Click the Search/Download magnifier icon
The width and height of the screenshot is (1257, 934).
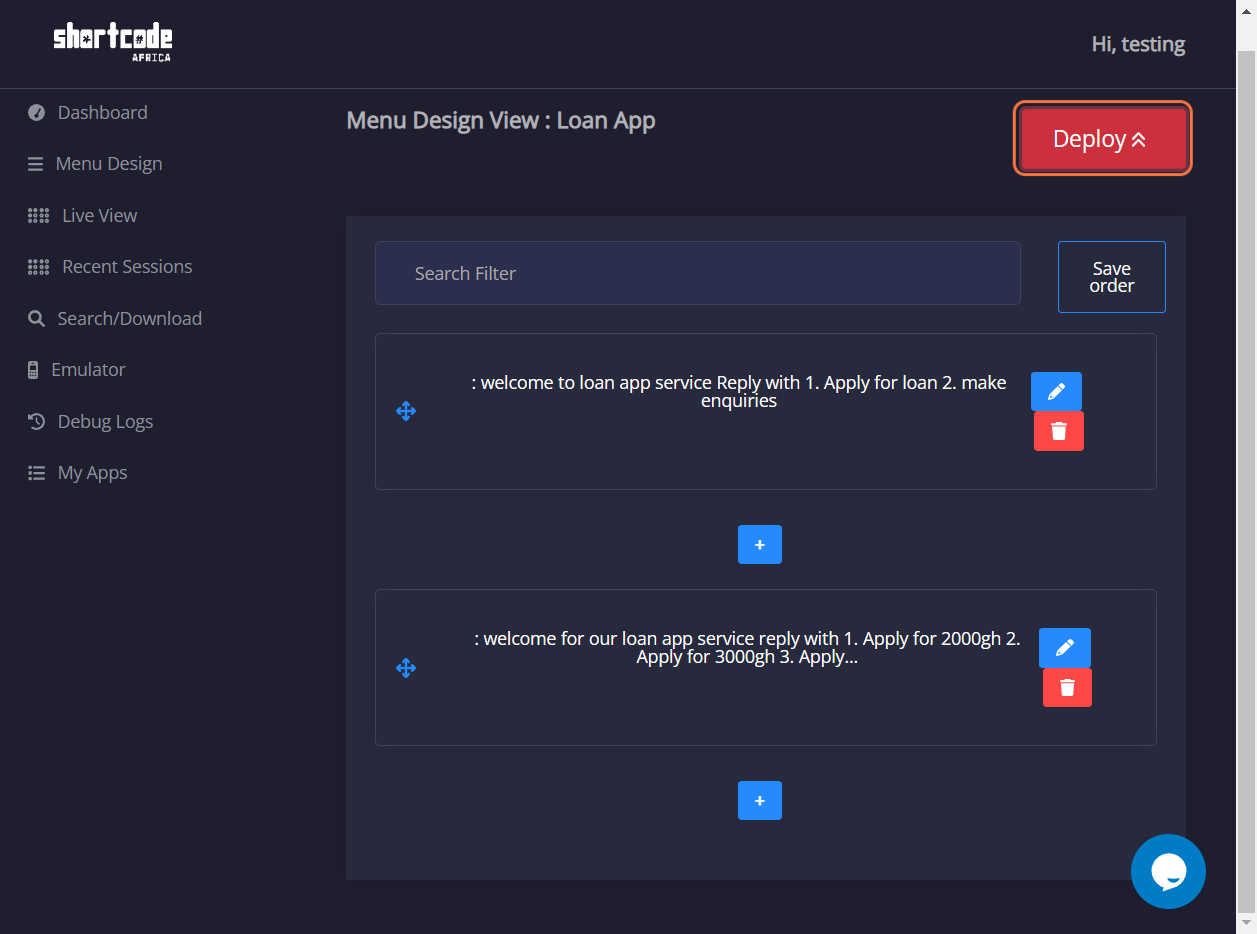pyautogui.click(x=36, y=318)
